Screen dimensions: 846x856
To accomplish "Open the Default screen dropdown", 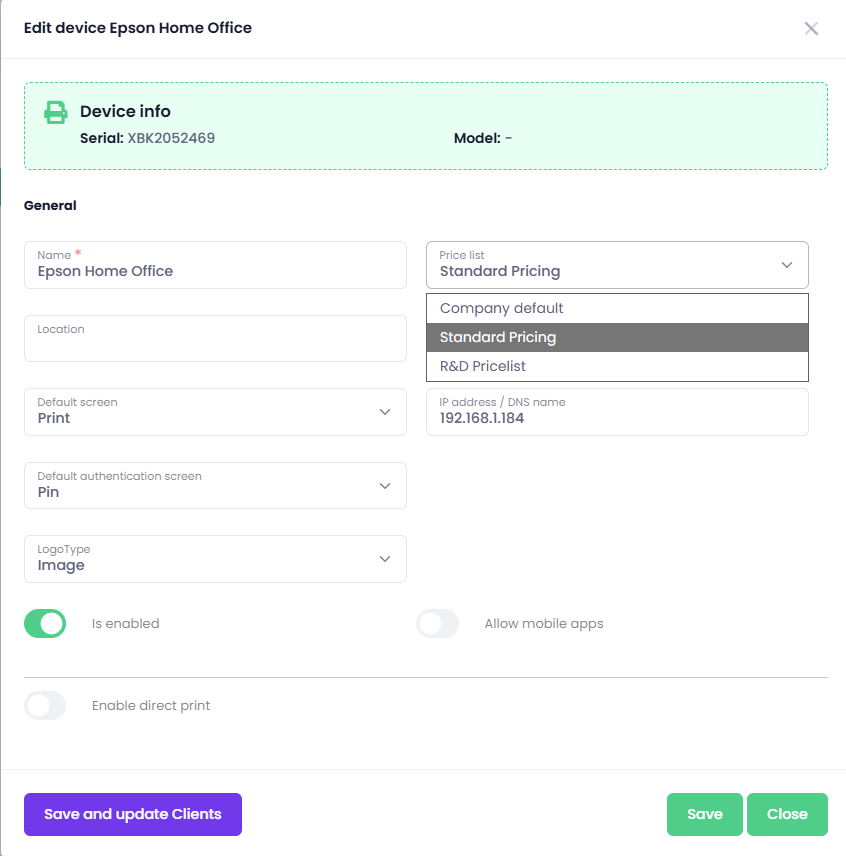I will click(215, 412).
